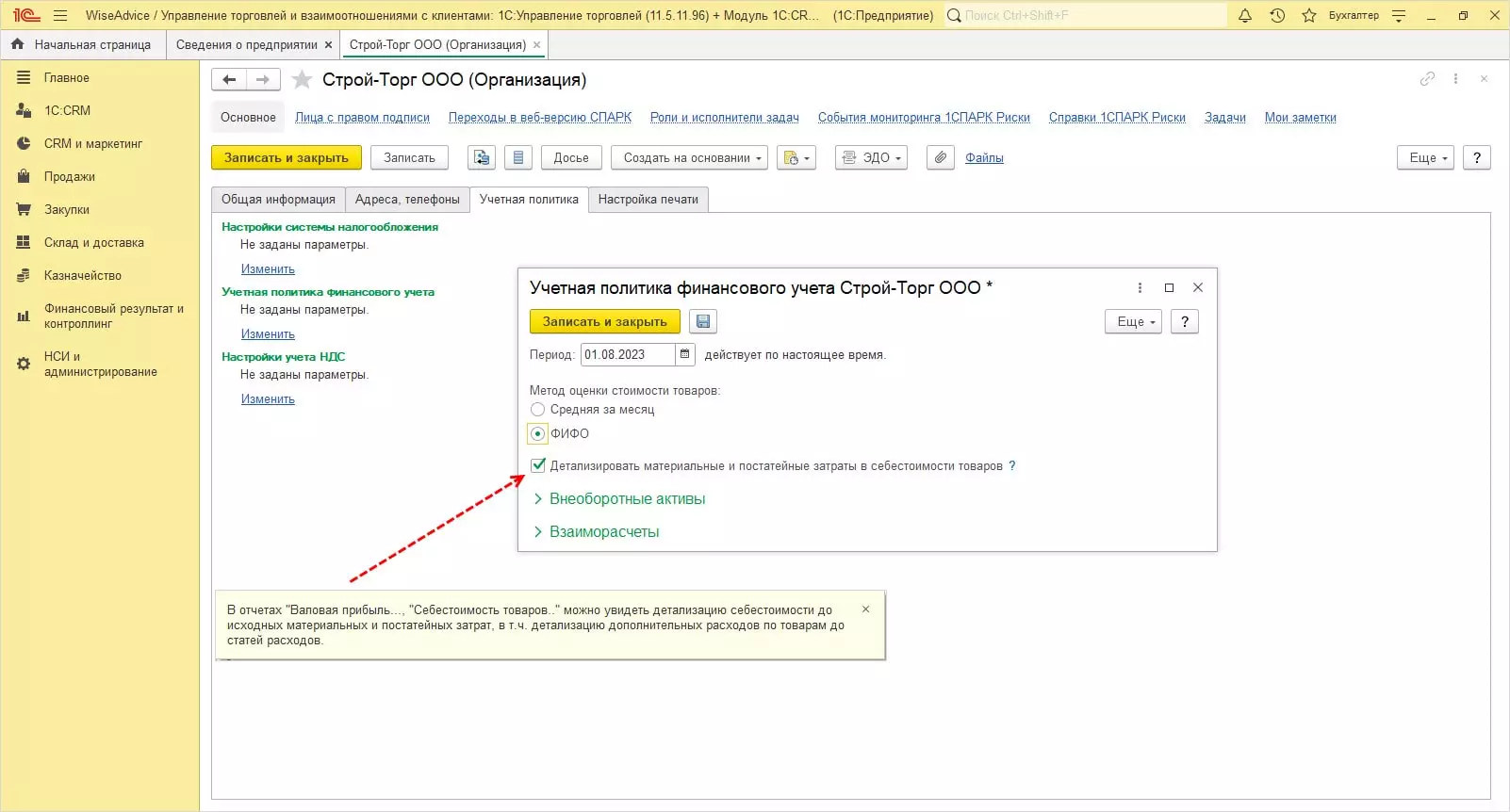Click Записать и закрыть on organization form

pyautogui.click(x=287, y=157)
